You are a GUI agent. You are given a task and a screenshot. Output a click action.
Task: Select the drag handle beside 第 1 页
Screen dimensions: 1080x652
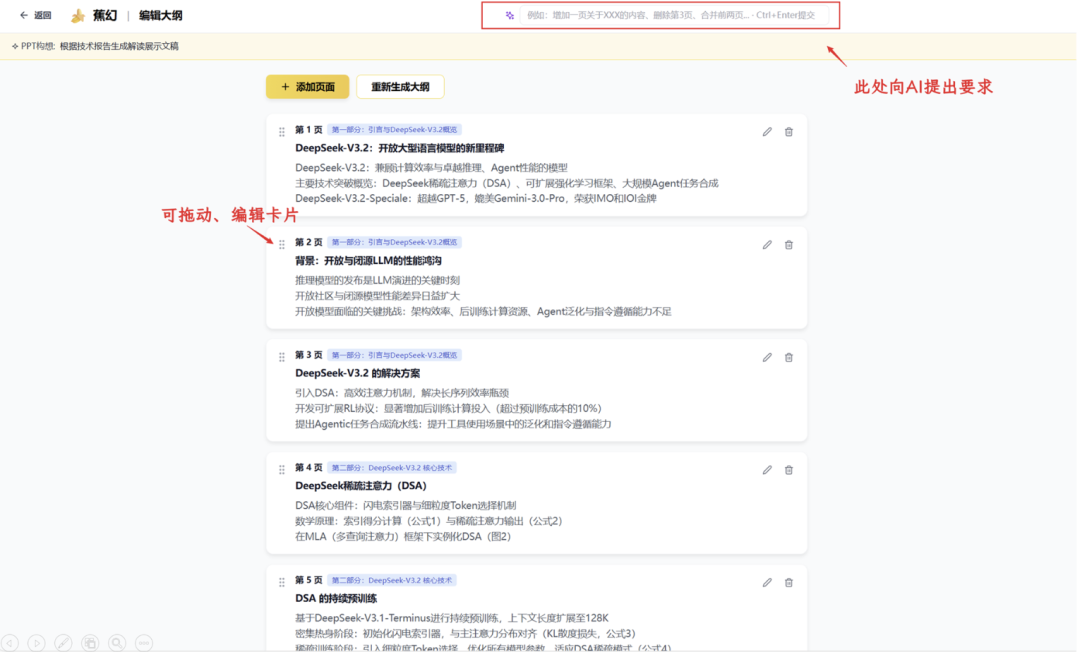tap(281, 131)
